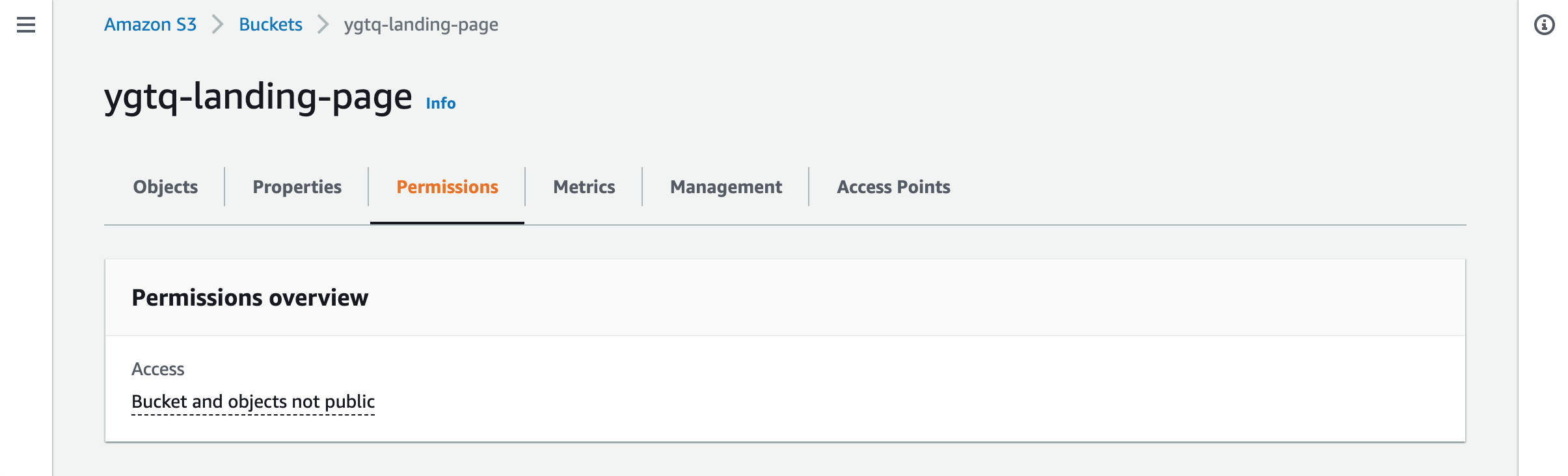Go to the Access Points tab

click(893, 187)
